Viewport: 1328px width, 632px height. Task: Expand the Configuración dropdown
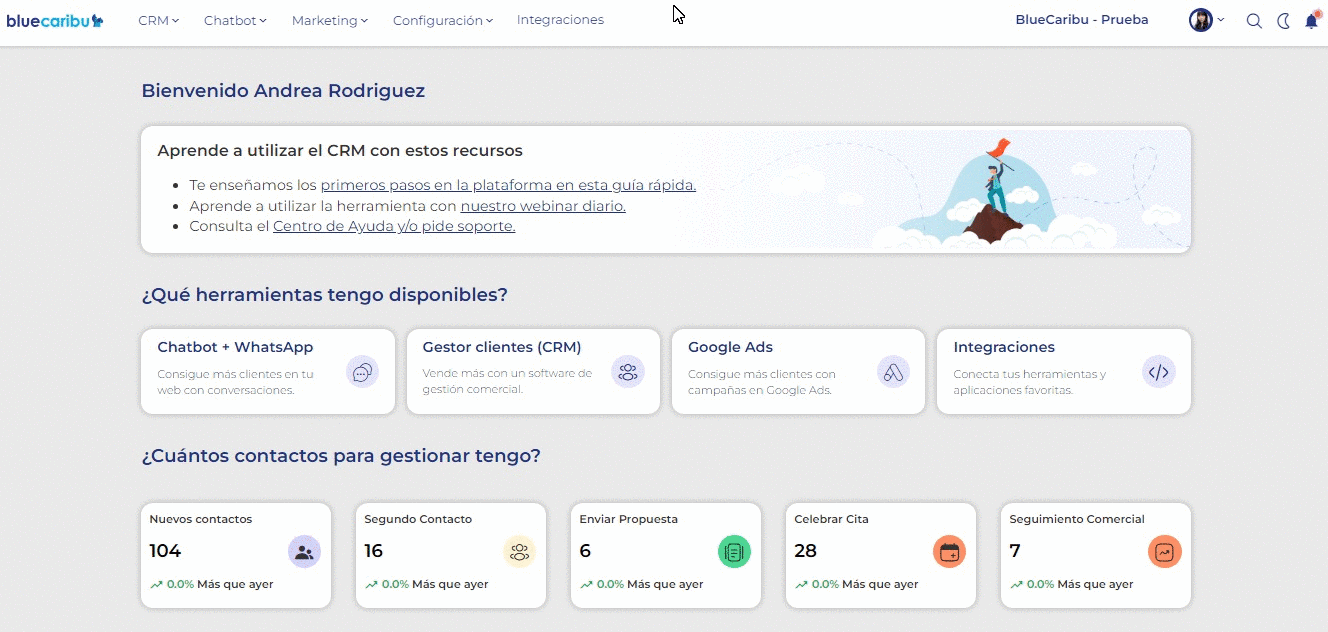[x=441, y=19]
